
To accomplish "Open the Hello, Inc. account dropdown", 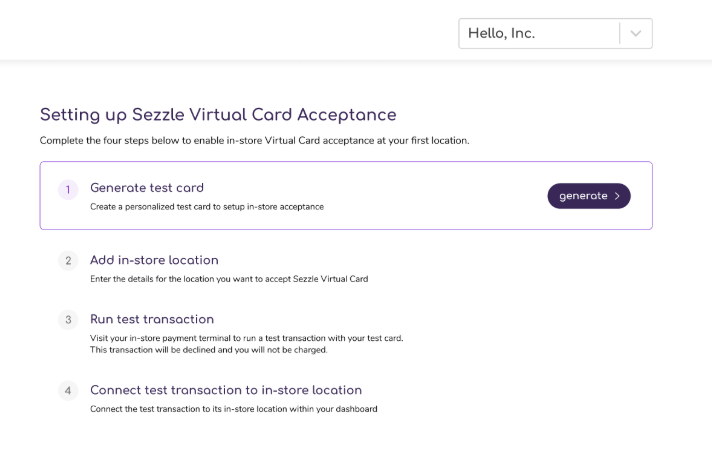I will point(540,33).
